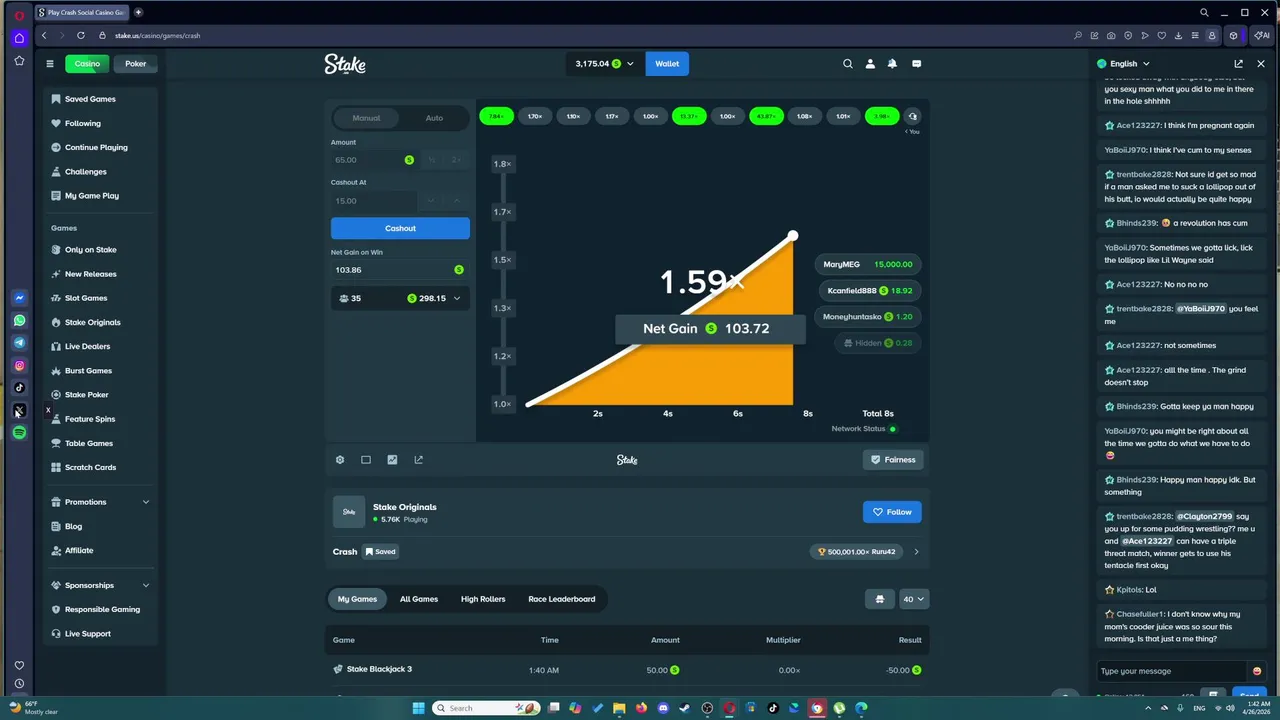Image resolution: width=1280 pixels, height=720 pixels.
Task: Open the hamburger menu beside Casino
Action: click(50, 64)
